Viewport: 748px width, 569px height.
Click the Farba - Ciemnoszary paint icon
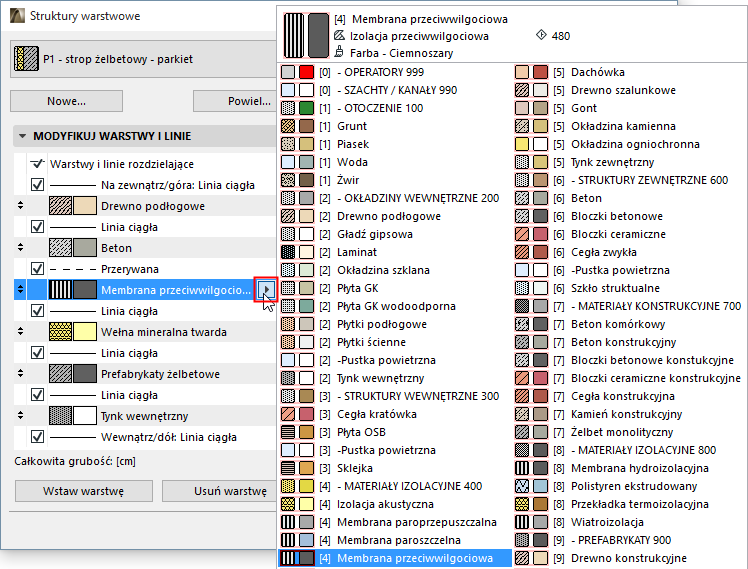coord(339,52)
